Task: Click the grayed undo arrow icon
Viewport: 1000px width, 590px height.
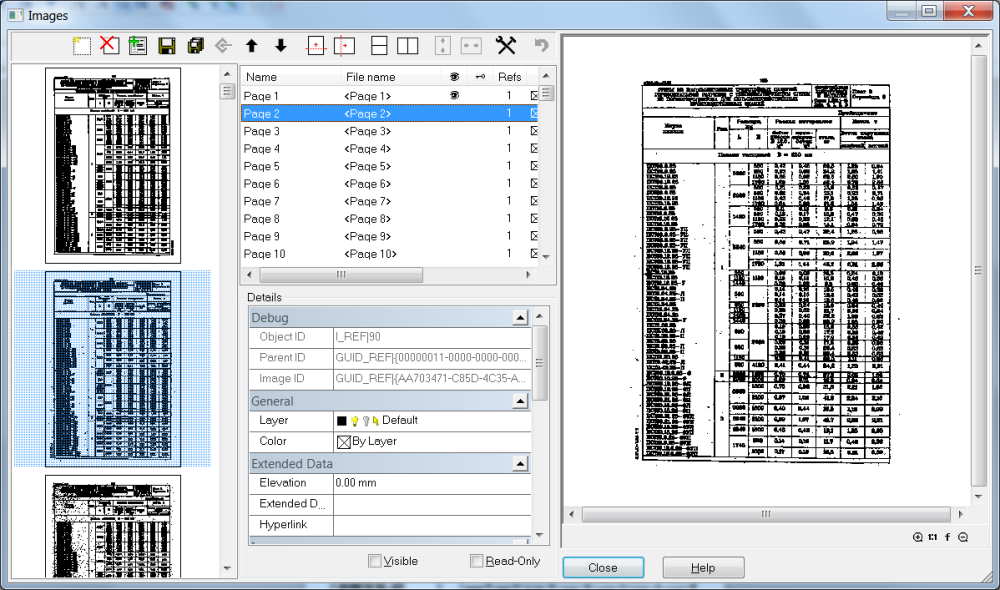Action: coord(541,45)
